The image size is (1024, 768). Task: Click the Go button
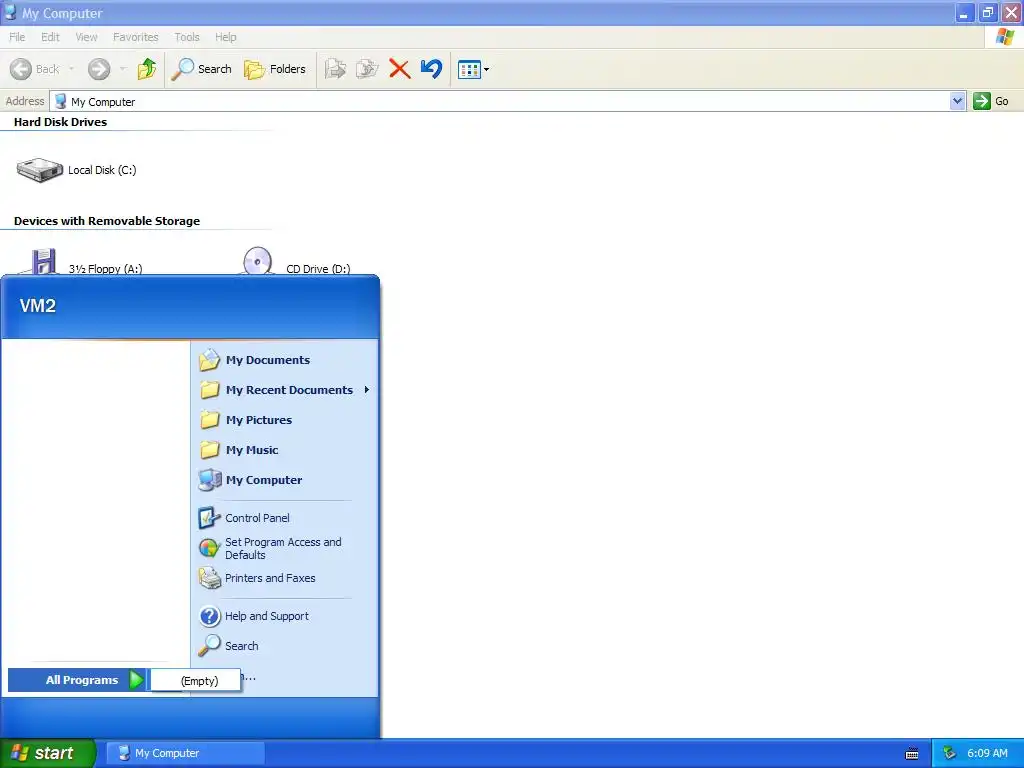tap(991, 101)
